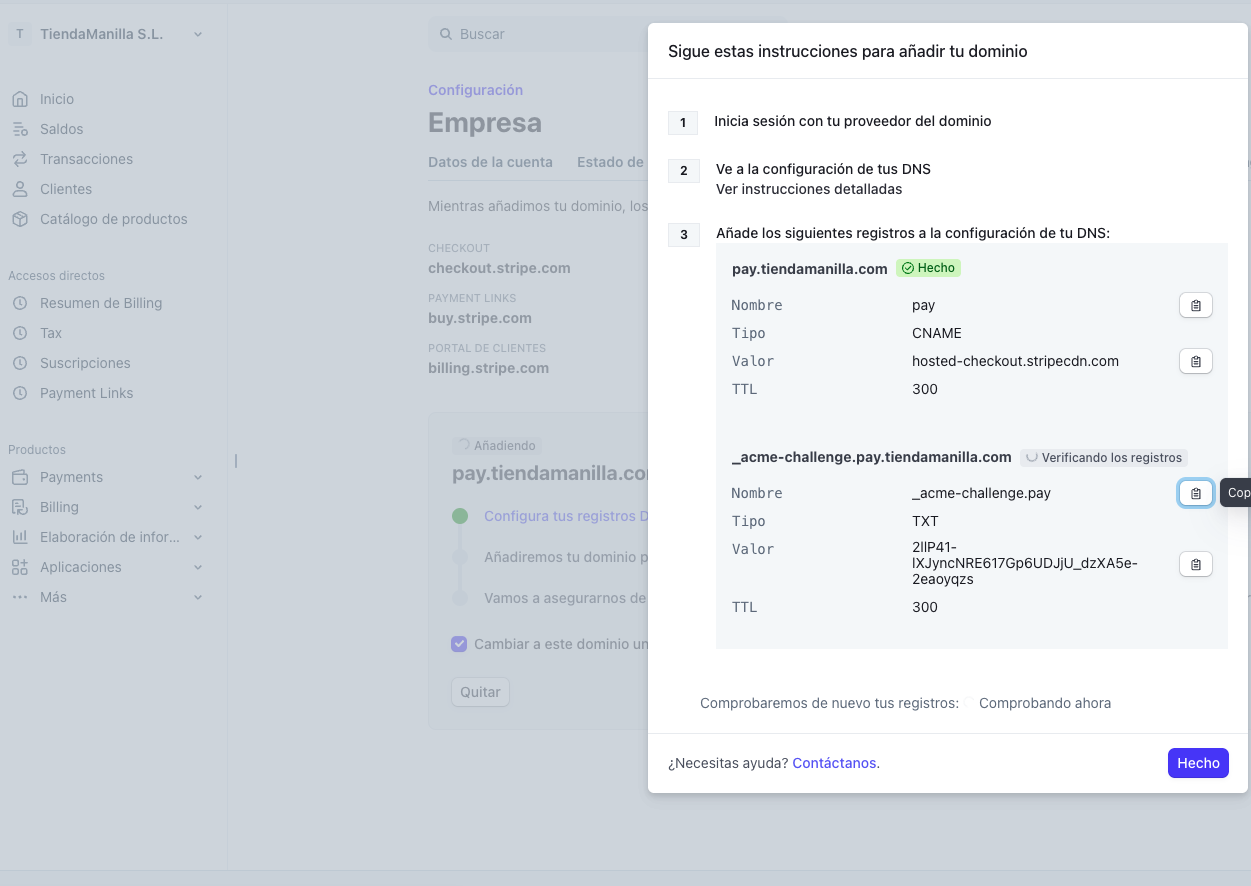Screen dimensions: 1251x886
Task: Expand the Payments section chevron
Action: pos(198,477)
